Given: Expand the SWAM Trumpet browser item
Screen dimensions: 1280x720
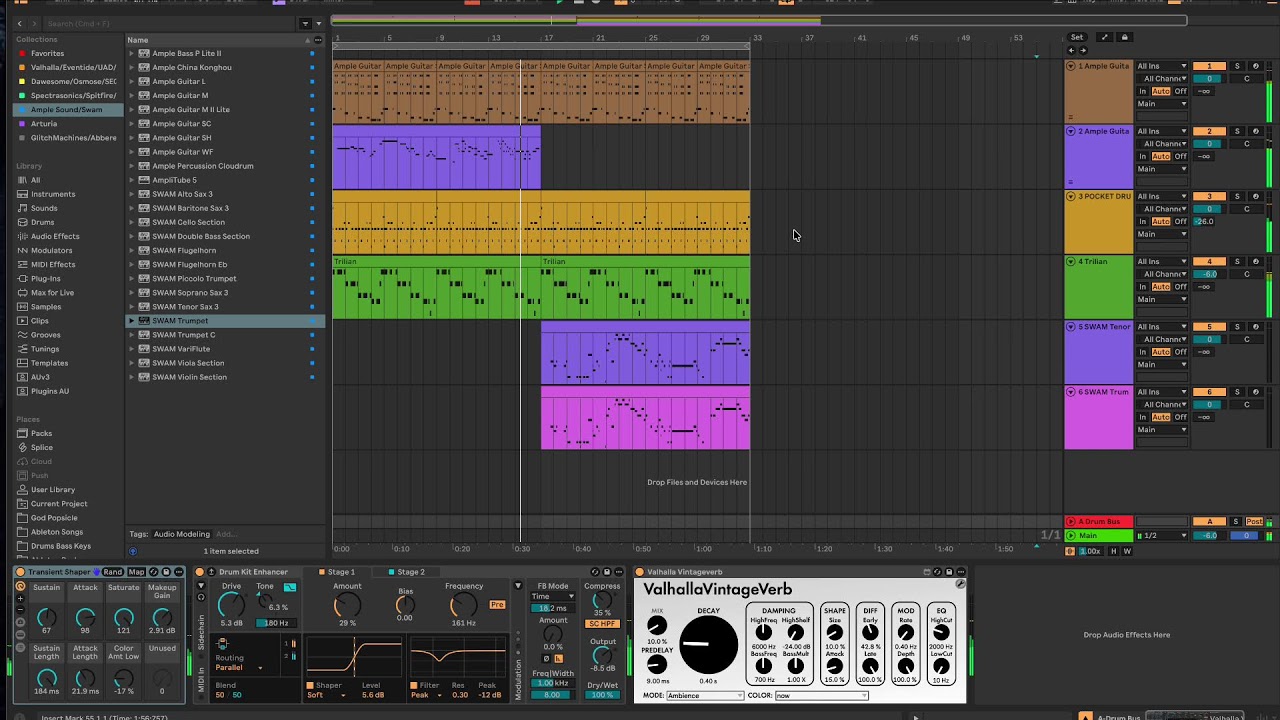Looking at the screenshot, I should coord(131,320).
